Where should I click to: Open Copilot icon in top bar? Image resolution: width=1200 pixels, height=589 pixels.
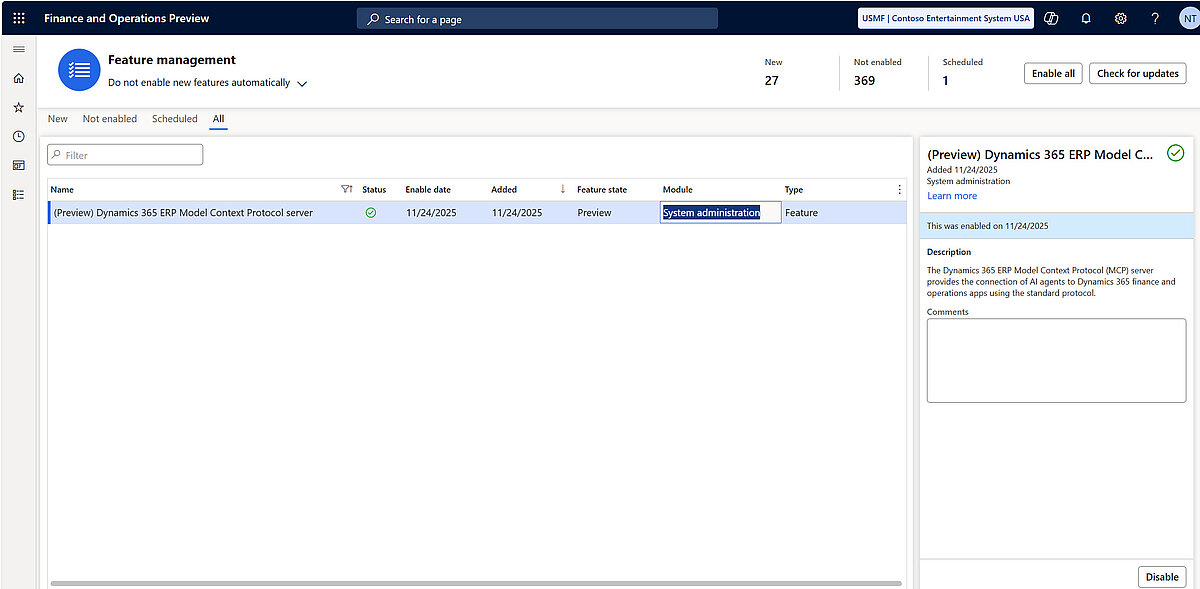[1051, 18]
